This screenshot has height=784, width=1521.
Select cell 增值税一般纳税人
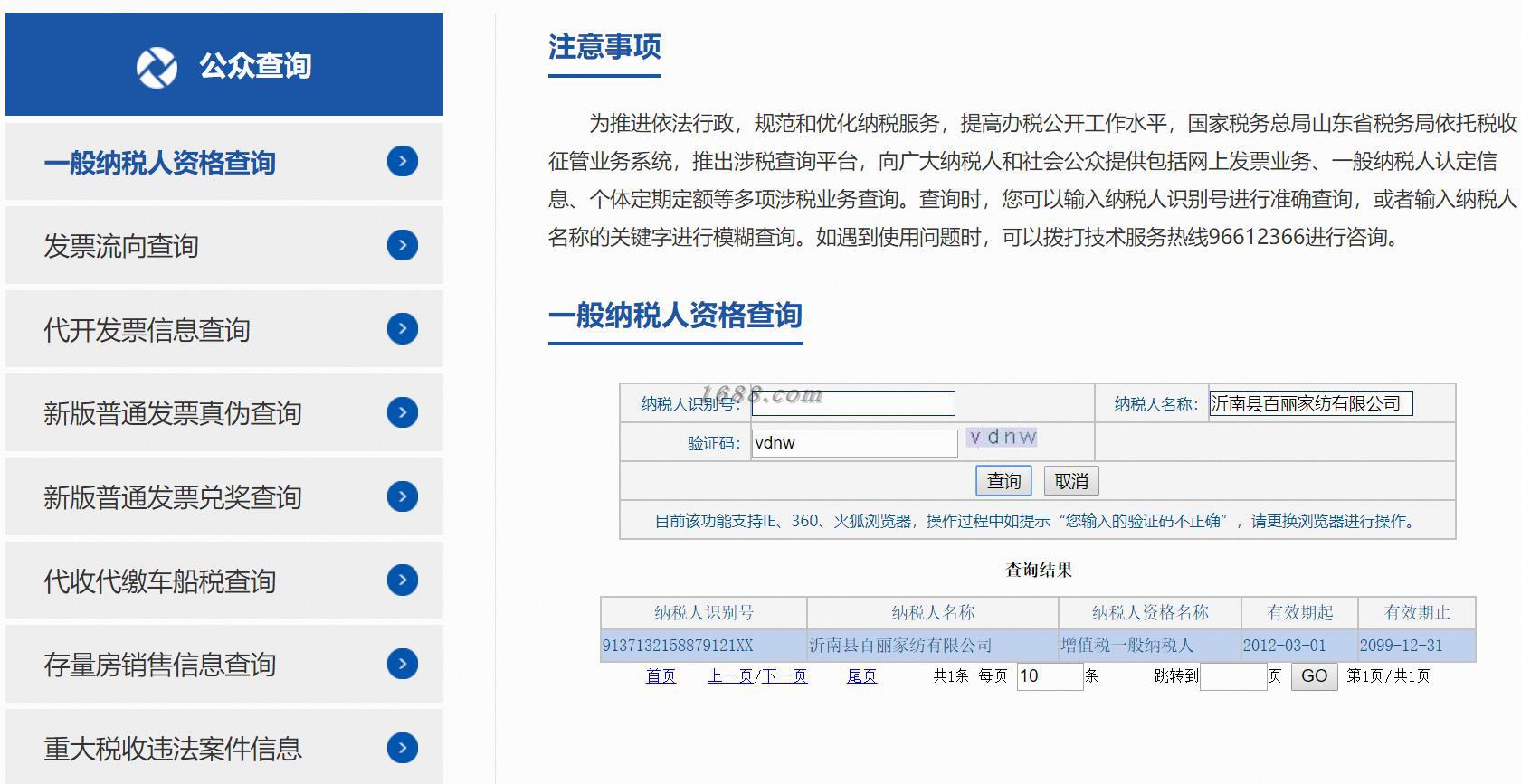click(1150, 646)
